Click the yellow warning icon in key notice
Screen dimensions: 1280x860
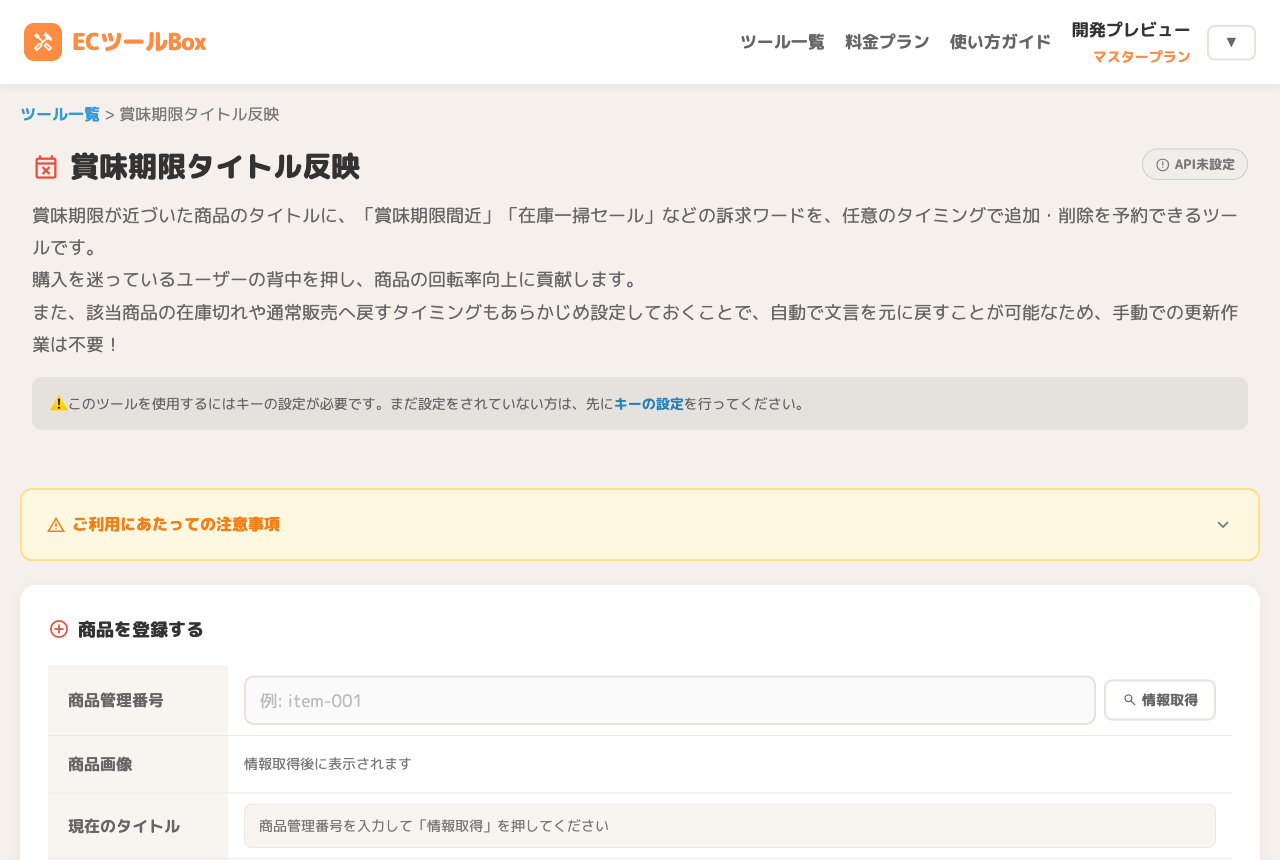point(59,404)
